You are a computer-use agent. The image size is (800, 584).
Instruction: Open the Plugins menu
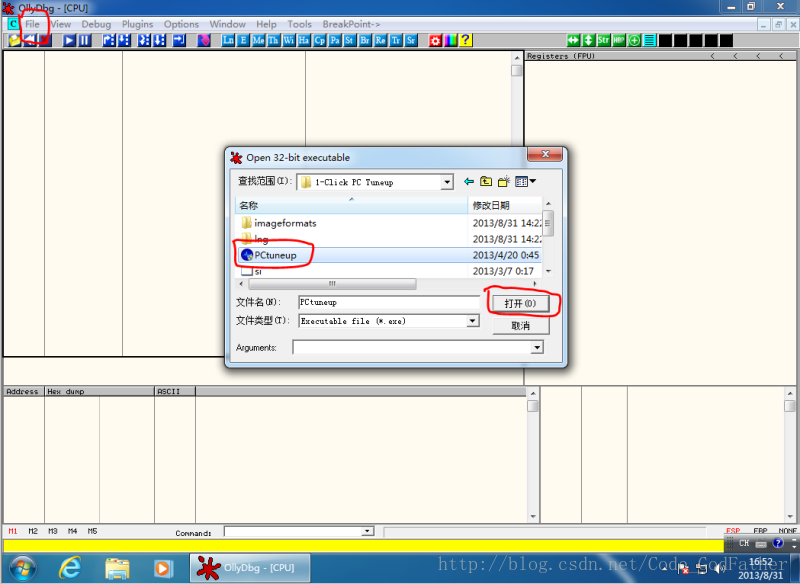[x=137, y=24]
